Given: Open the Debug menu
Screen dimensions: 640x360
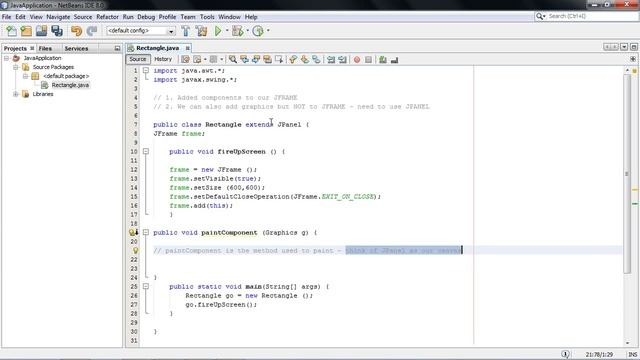Looking at the screenshot, I should click(x=146, y=17).
